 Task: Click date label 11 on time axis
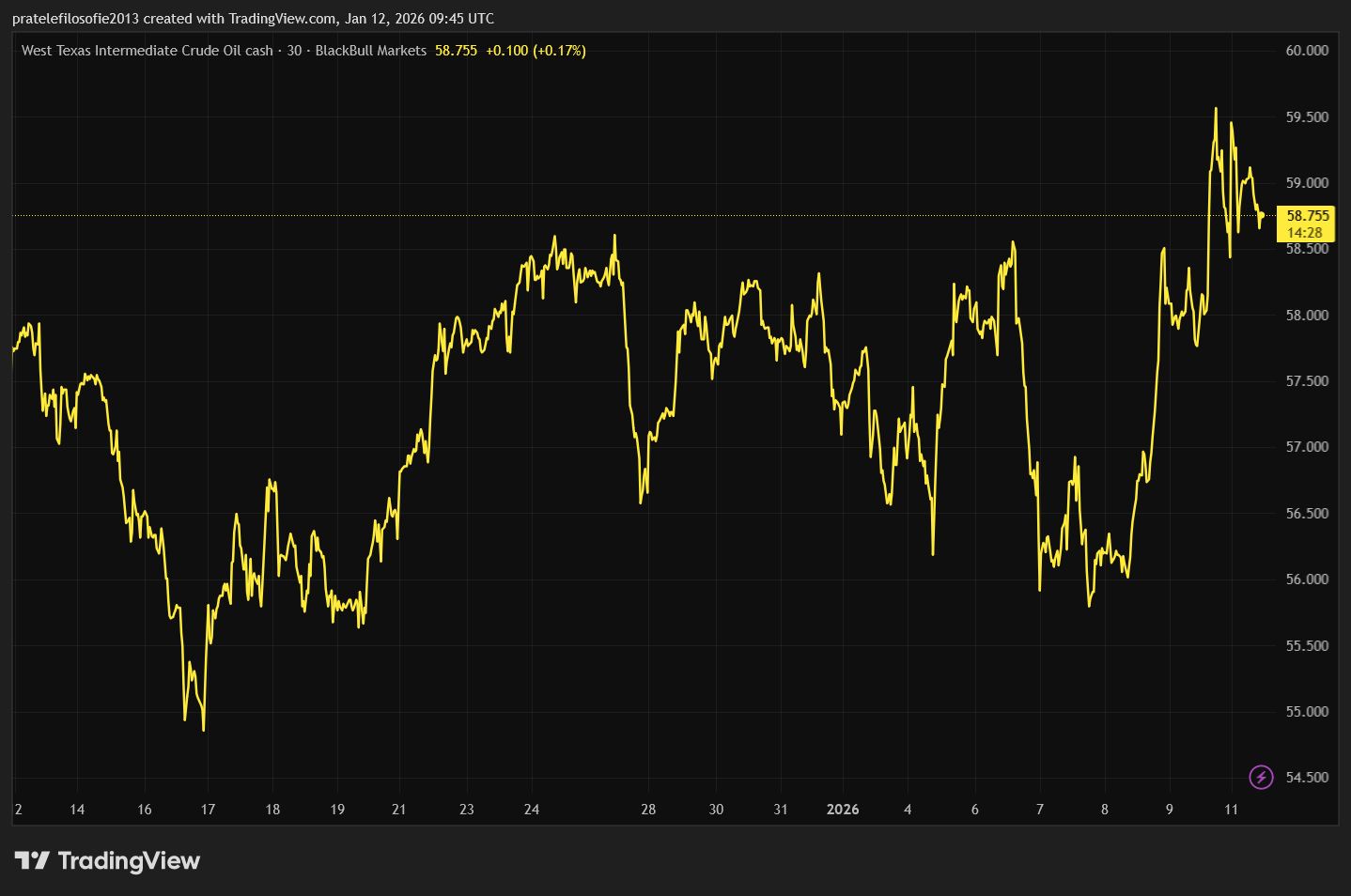point(1232,810)
